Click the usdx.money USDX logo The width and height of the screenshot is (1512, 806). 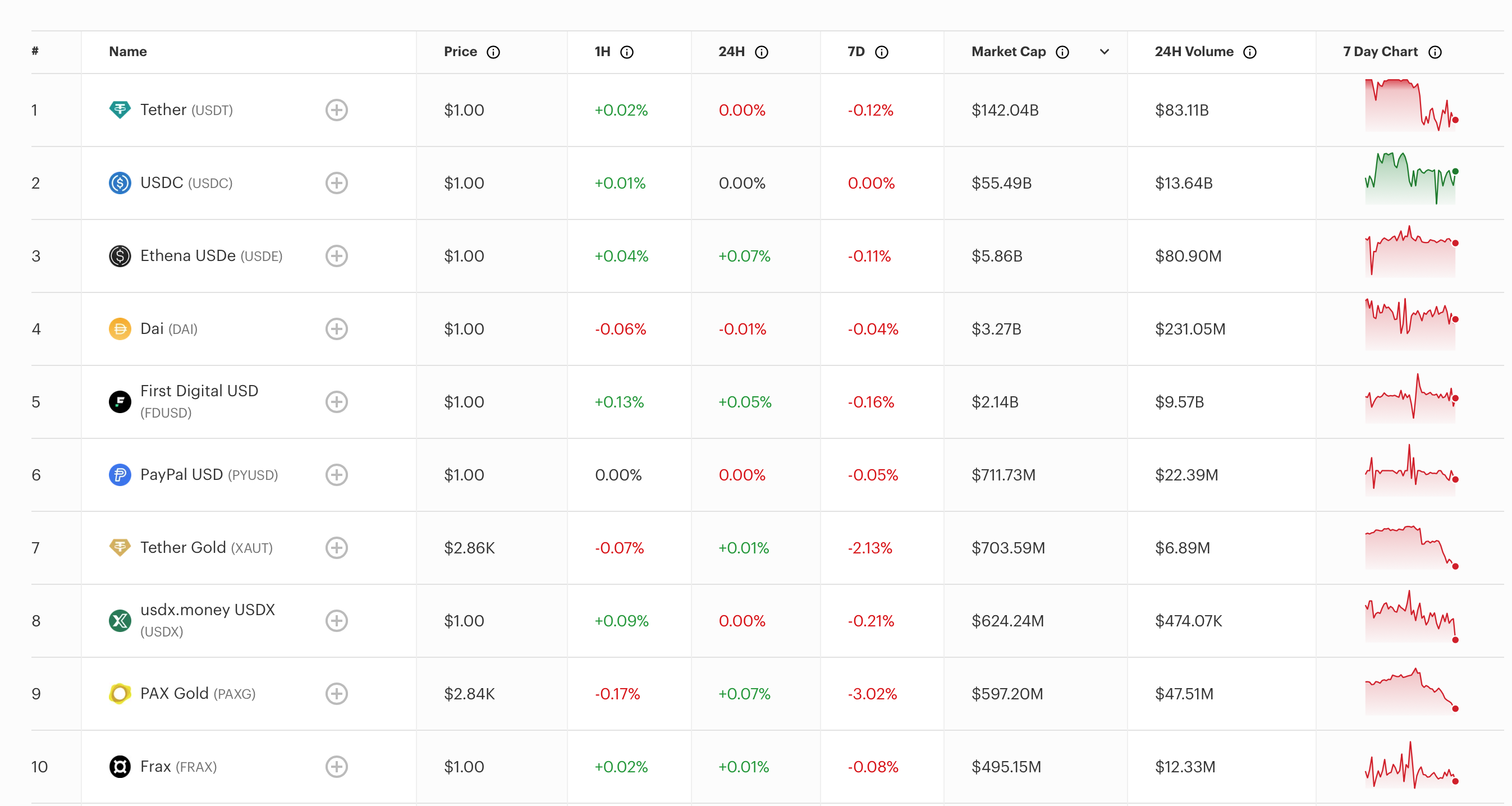coord(120,621)
